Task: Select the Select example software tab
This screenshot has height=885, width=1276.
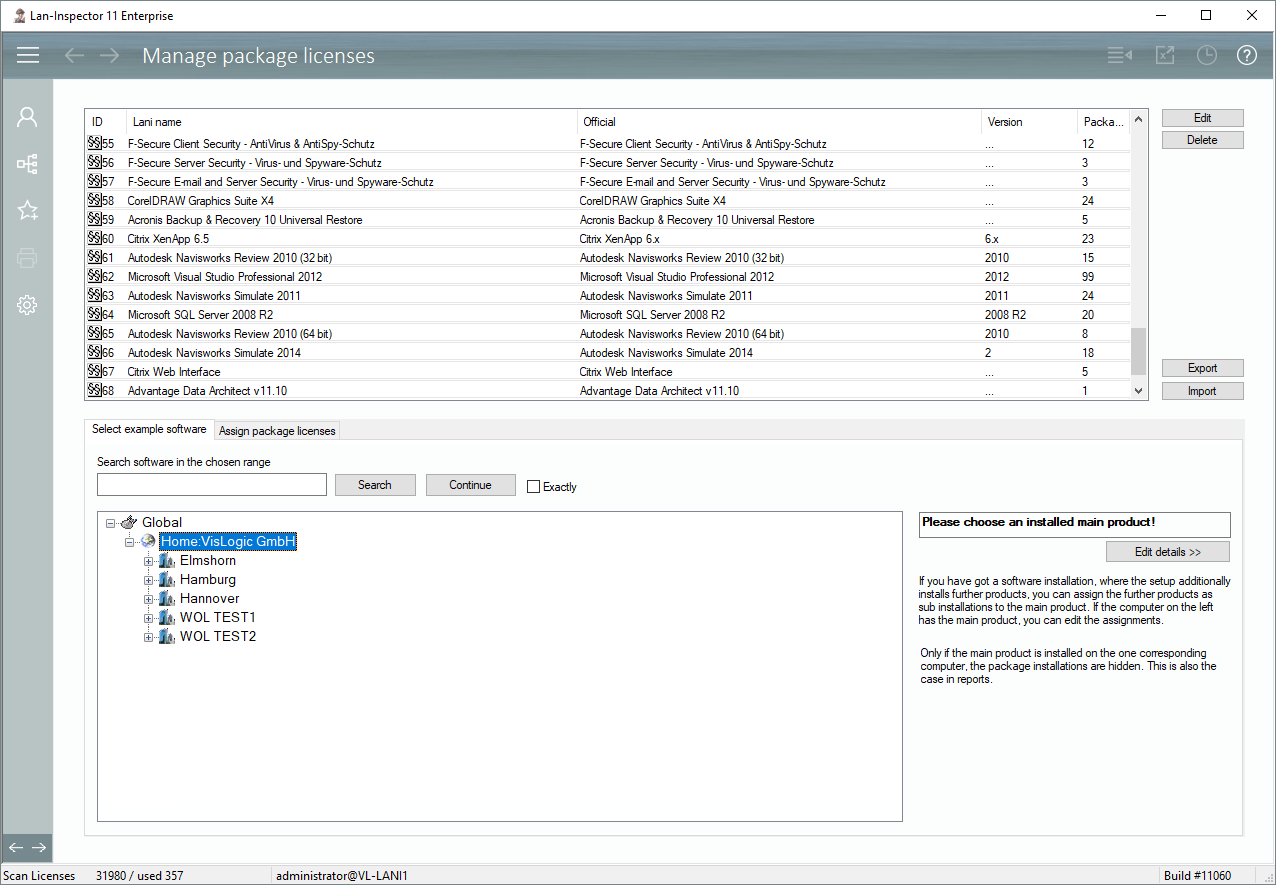Action: (149, 429)
